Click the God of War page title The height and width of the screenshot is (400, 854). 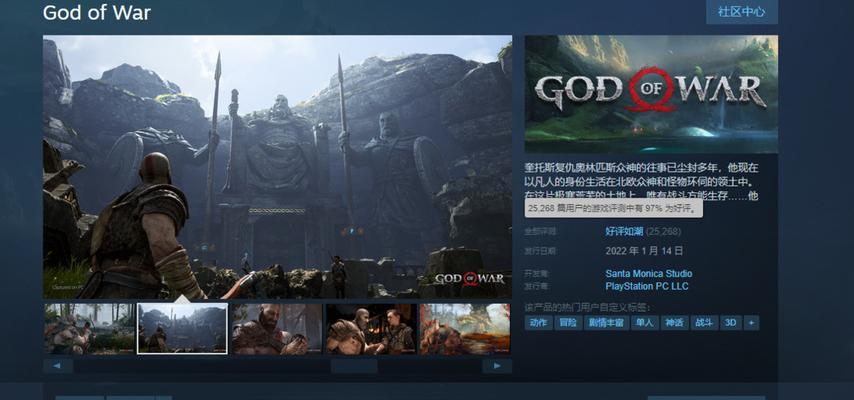point(96,12)
